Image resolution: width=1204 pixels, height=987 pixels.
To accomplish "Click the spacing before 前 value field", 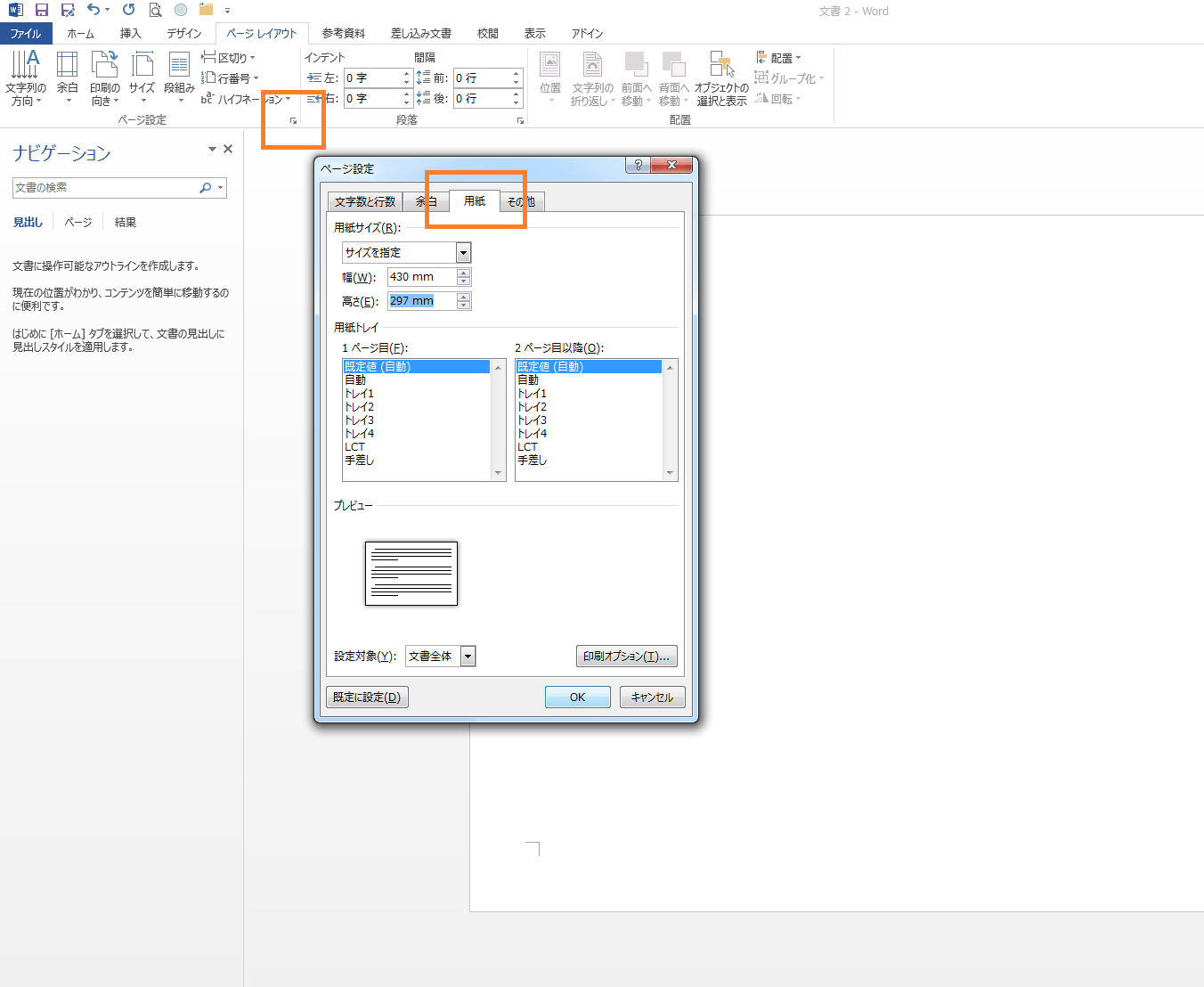I will pyautogui.click(x=482, y=78).
